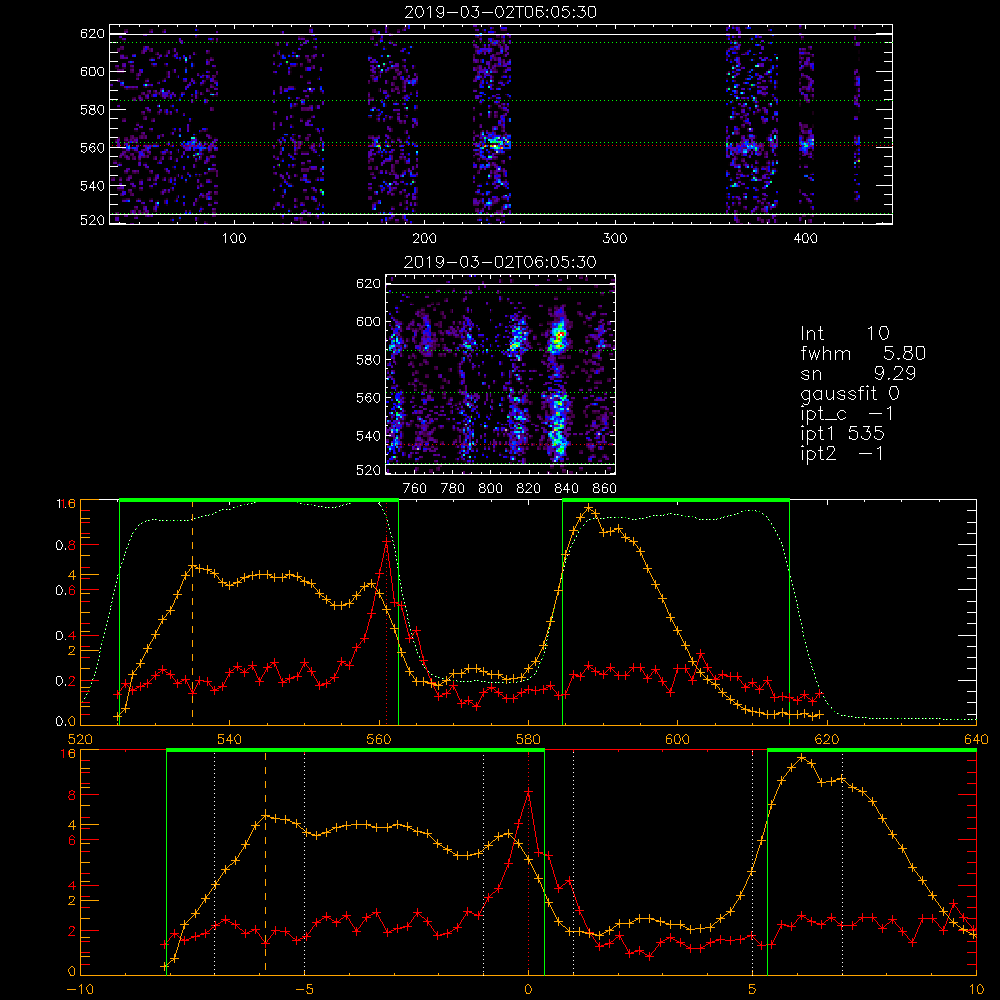1000x1000 pixels.
Task: Click x-axis label 0 of bottom plot
Action: tap(528, 990)
